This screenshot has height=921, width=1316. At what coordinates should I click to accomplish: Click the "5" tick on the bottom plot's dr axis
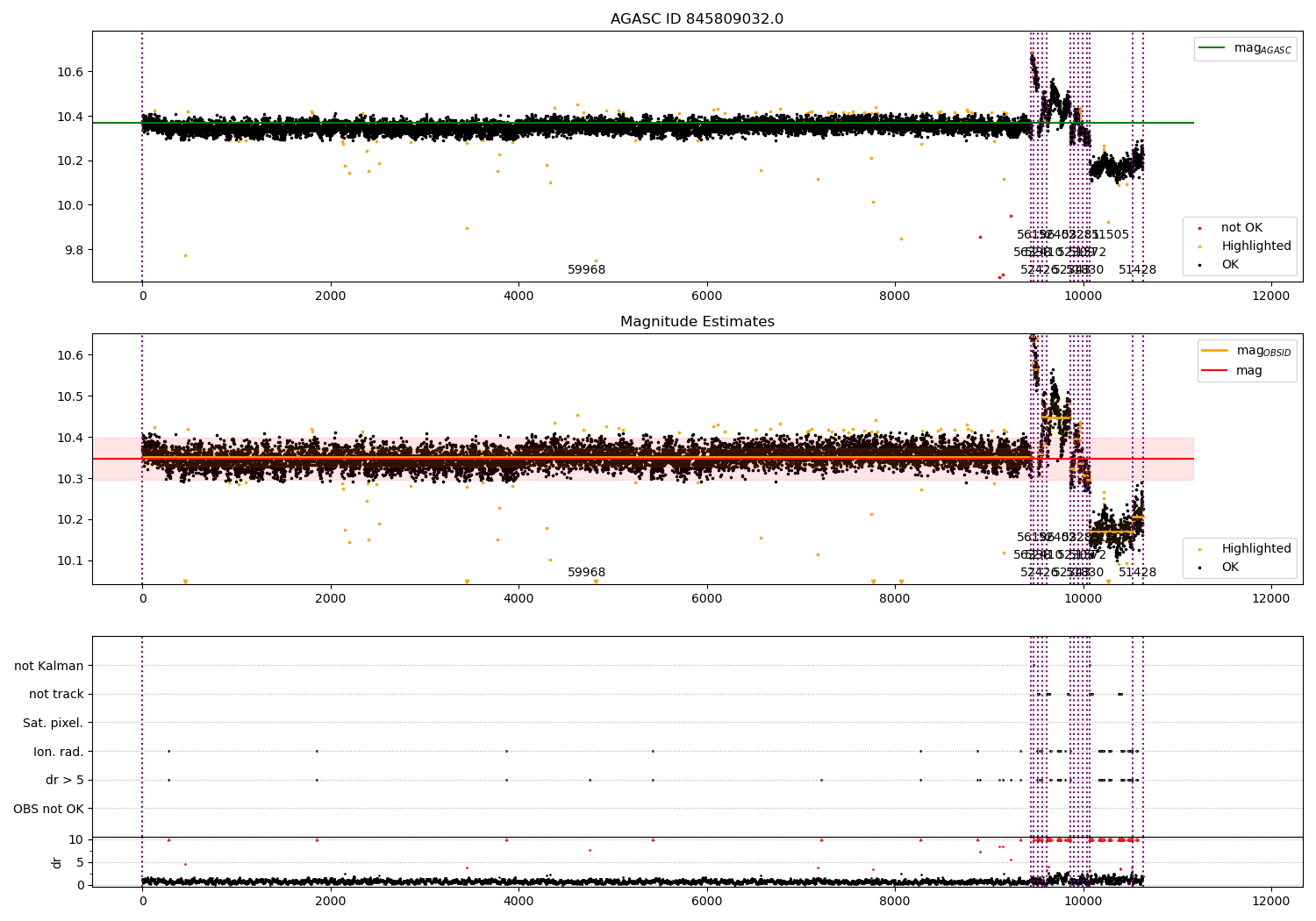81,862
